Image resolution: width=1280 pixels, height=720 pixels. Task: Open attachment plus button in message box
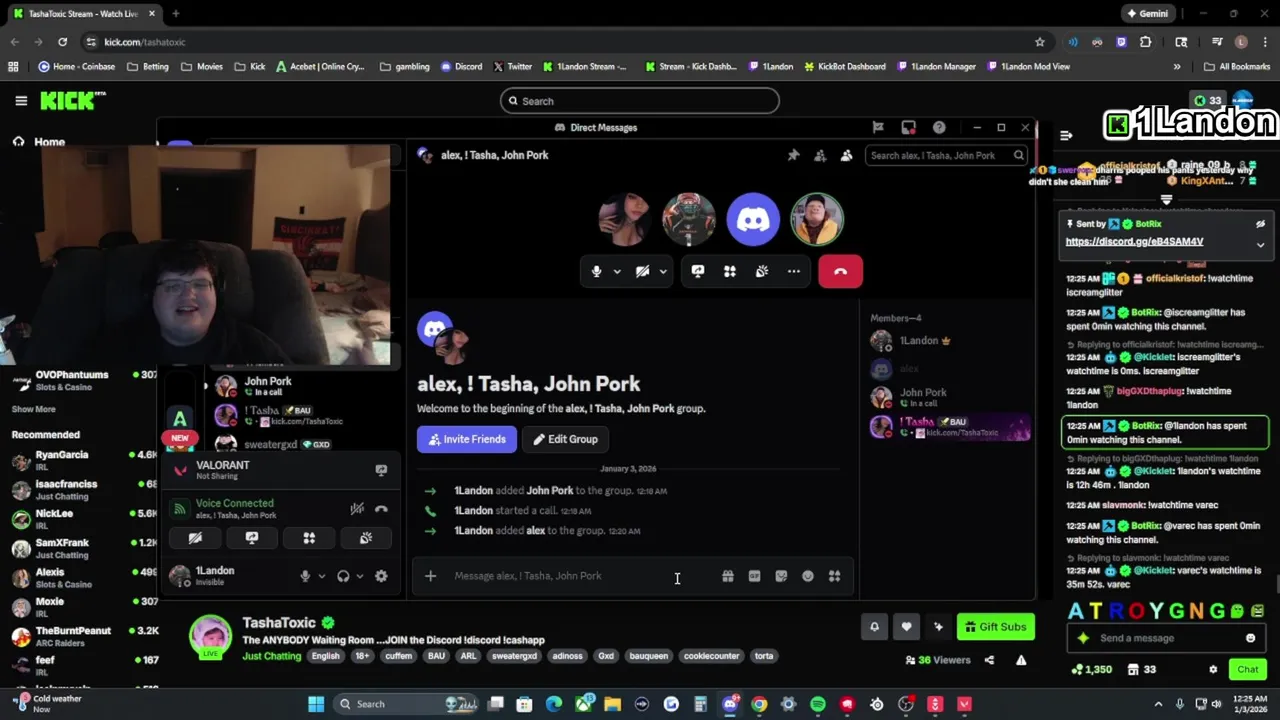click(430, 576)
